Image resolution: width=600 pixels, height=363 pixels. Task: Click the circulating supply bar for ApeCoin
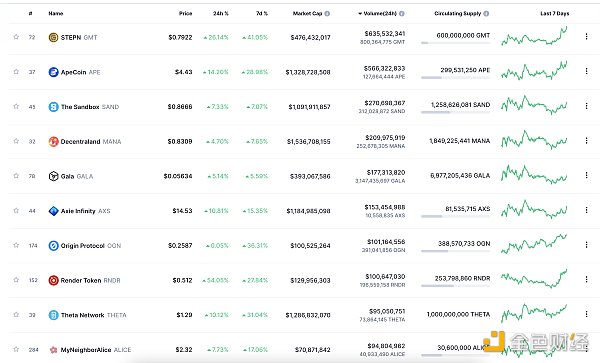(455, 78)
